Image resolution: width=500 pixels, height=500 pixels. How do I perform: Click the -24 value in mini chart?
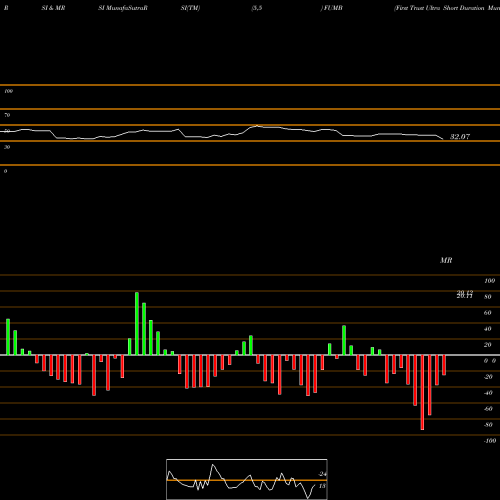pyautogui.click(x=322, y=474)
